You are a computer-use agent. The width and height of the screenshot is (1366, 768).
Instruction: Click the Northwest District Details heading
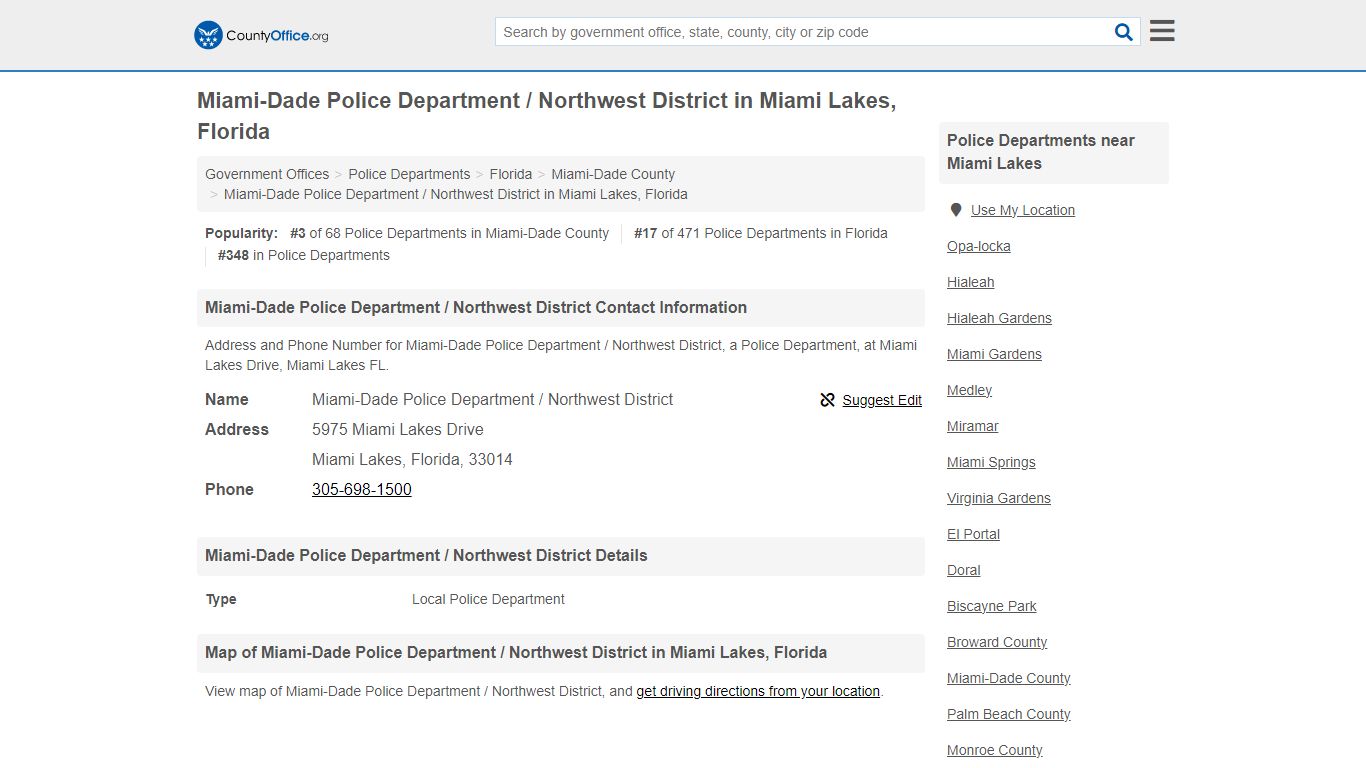[426, 555]
